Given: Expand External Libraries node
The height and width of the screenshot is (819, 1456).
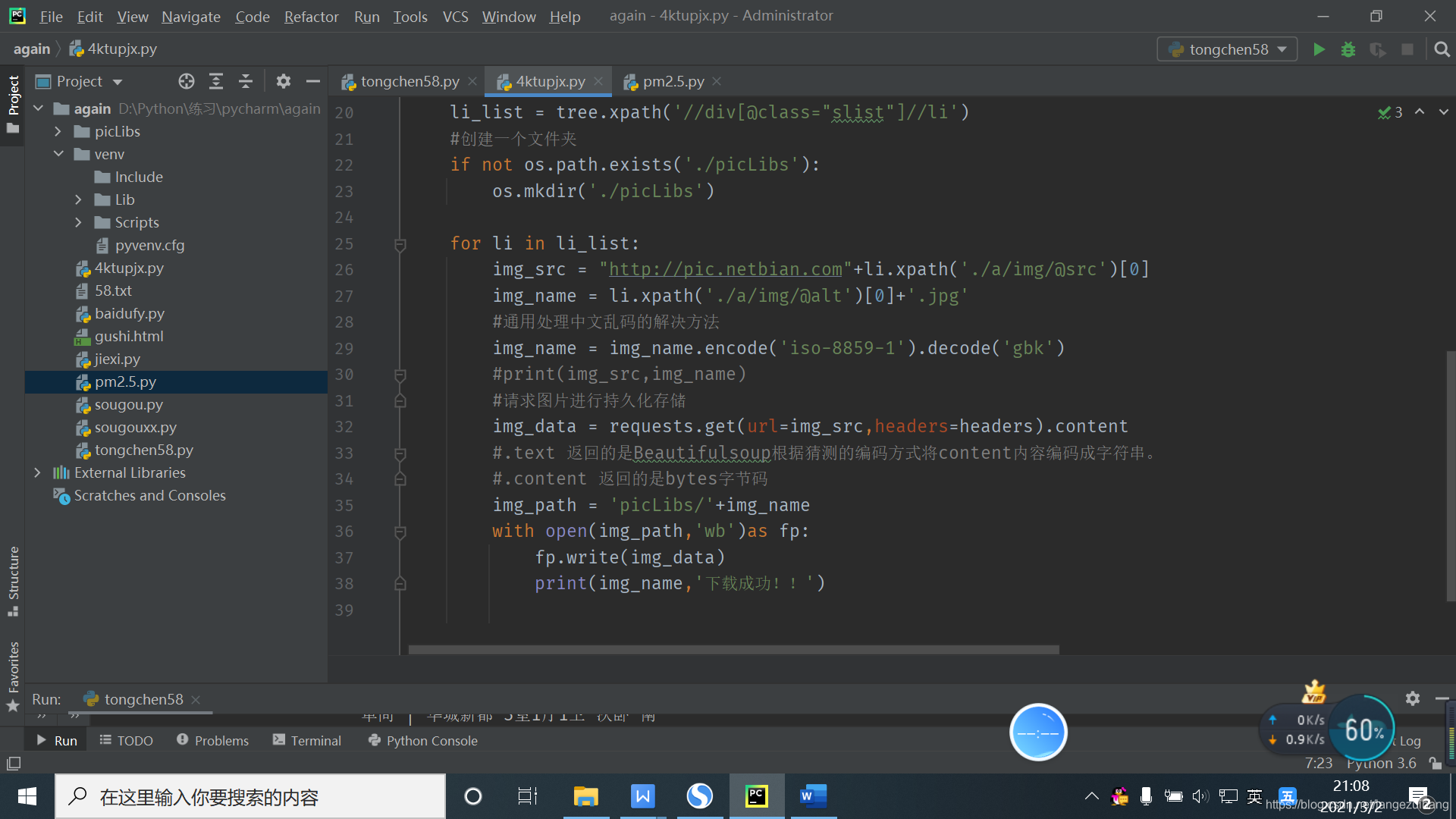Looking at the screenshot, I should tap(37, 472).
